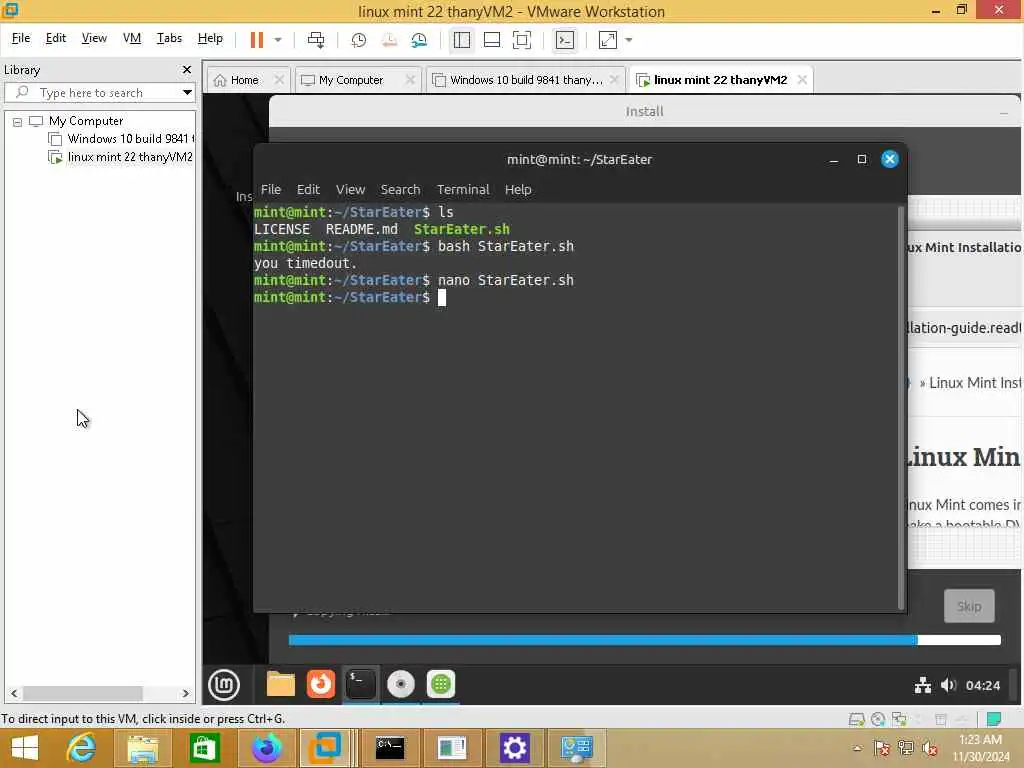Open VMware File menu

click(21, 38)
